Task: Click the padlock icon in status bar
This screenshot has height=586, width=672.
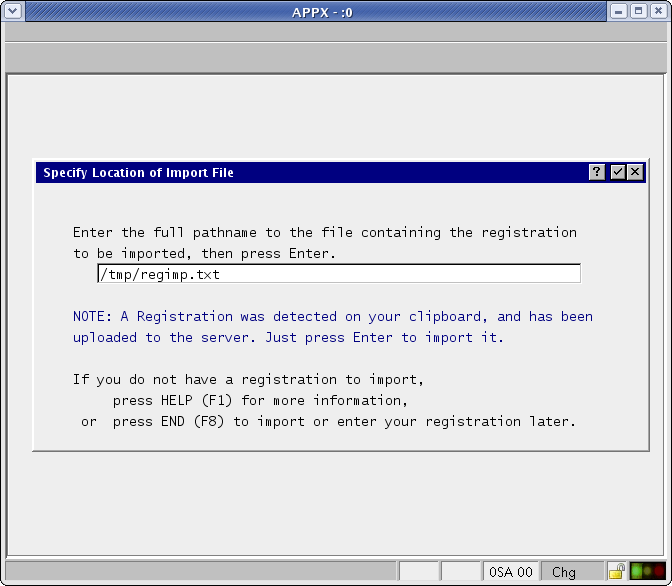Action: pos(617,572)
